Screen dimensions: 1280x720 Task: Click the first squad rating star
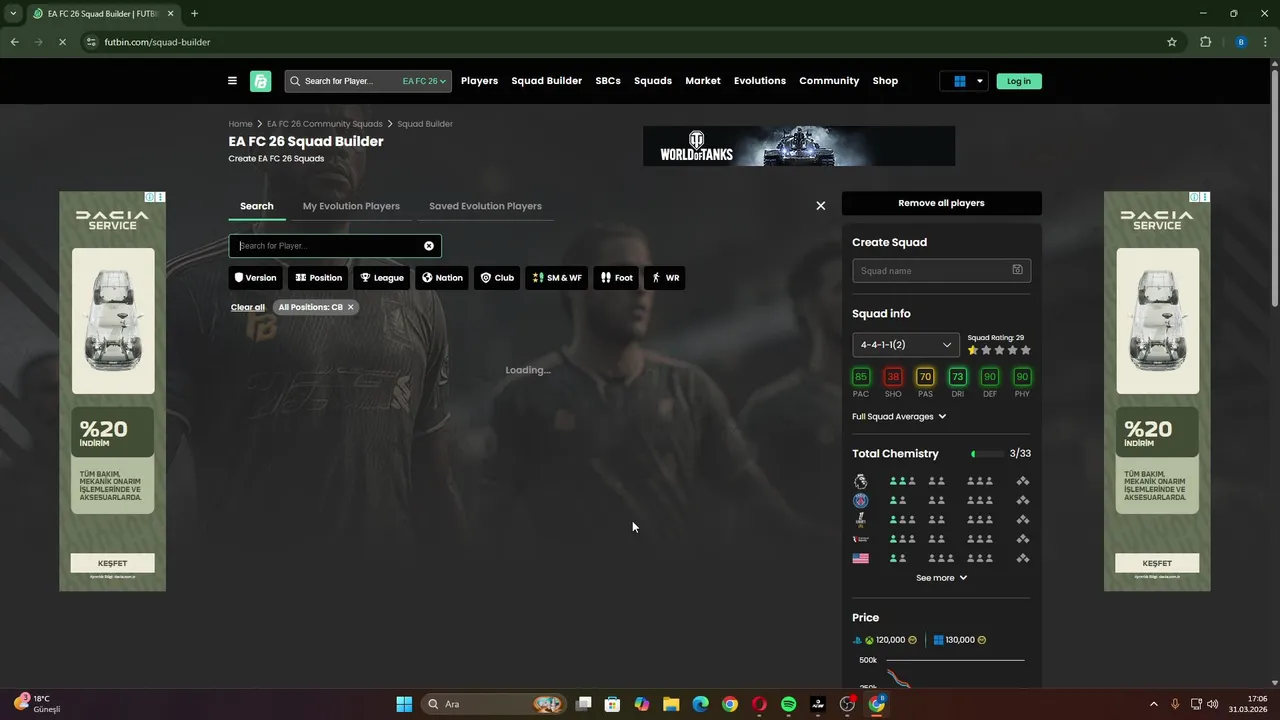[x=973, y=350]
